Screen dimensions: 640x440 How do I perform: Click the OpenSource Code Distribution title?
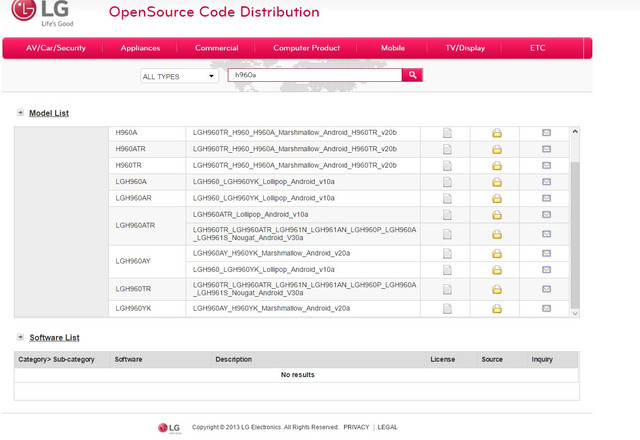pyautogui.click(x=214, y=12)
